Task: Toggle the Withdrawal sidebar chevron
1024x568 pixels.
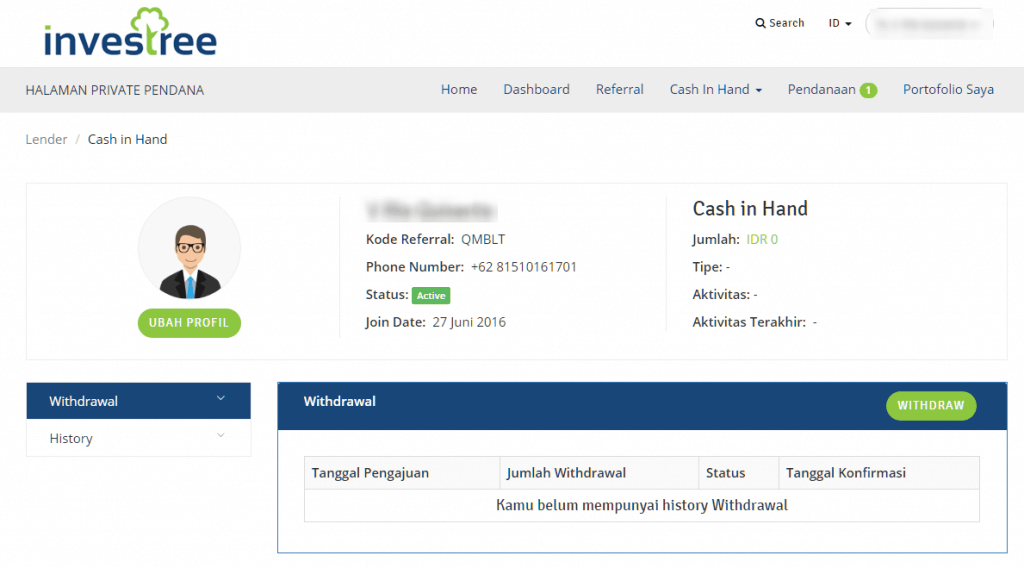Action: tap(221, 398)
